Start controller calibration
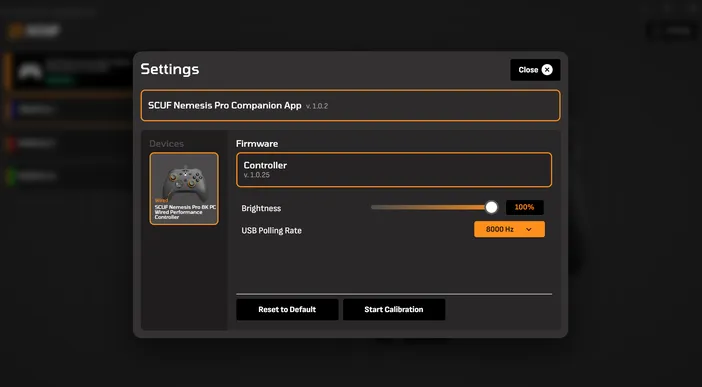Image resolution: width=702 pixels, height=387 pixels. [394, 310]
